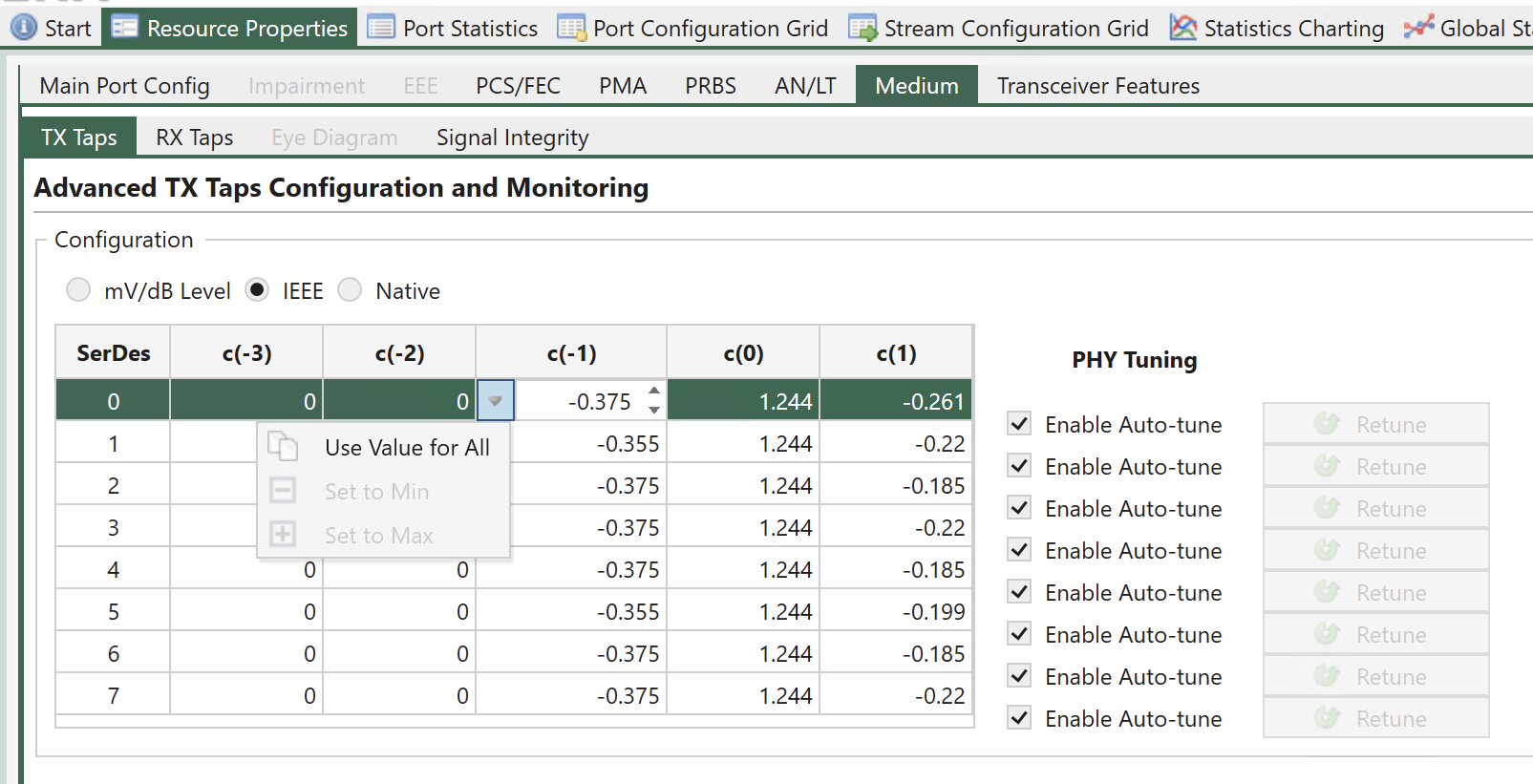This screenshot has height=784, width=1533.
Task: Click the Port Configuration Grid icon
Action: click(x=571, y=29)
